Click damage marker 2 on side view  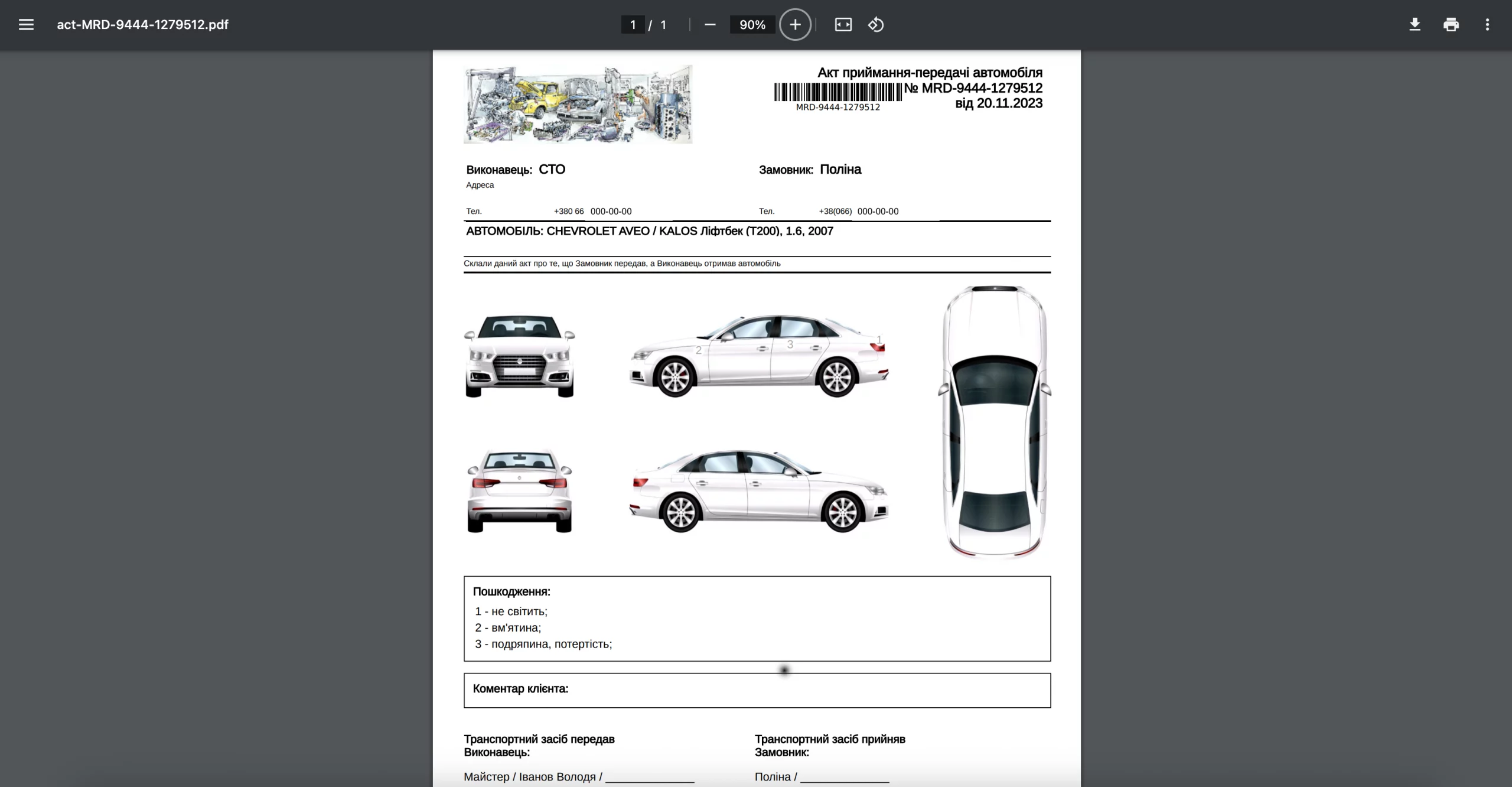(x=699, y=350)
